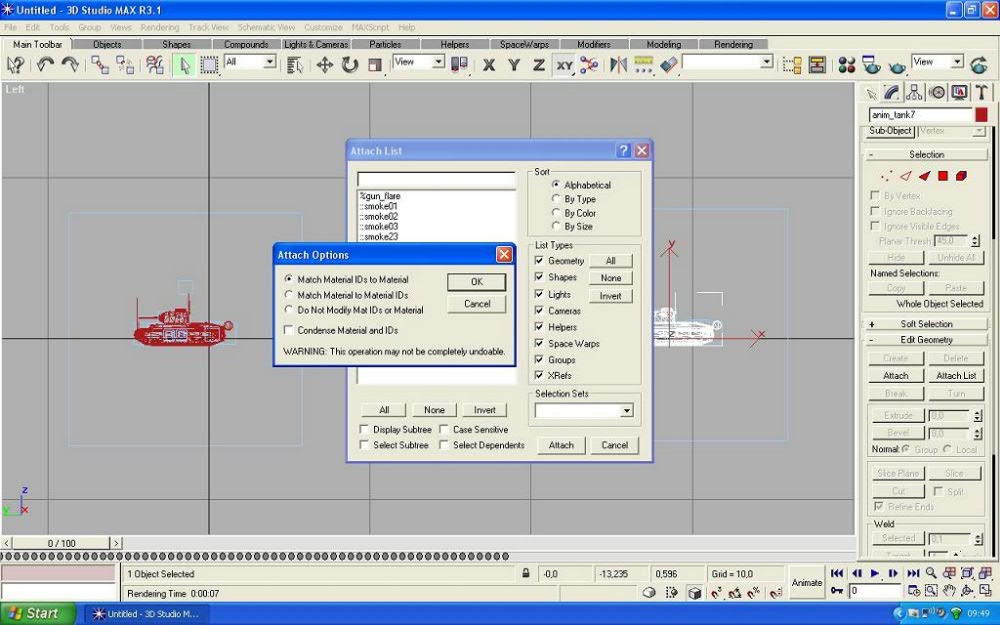Open the render type View dropdown
The image size is (1000, 625).
[x=957, y=62]
